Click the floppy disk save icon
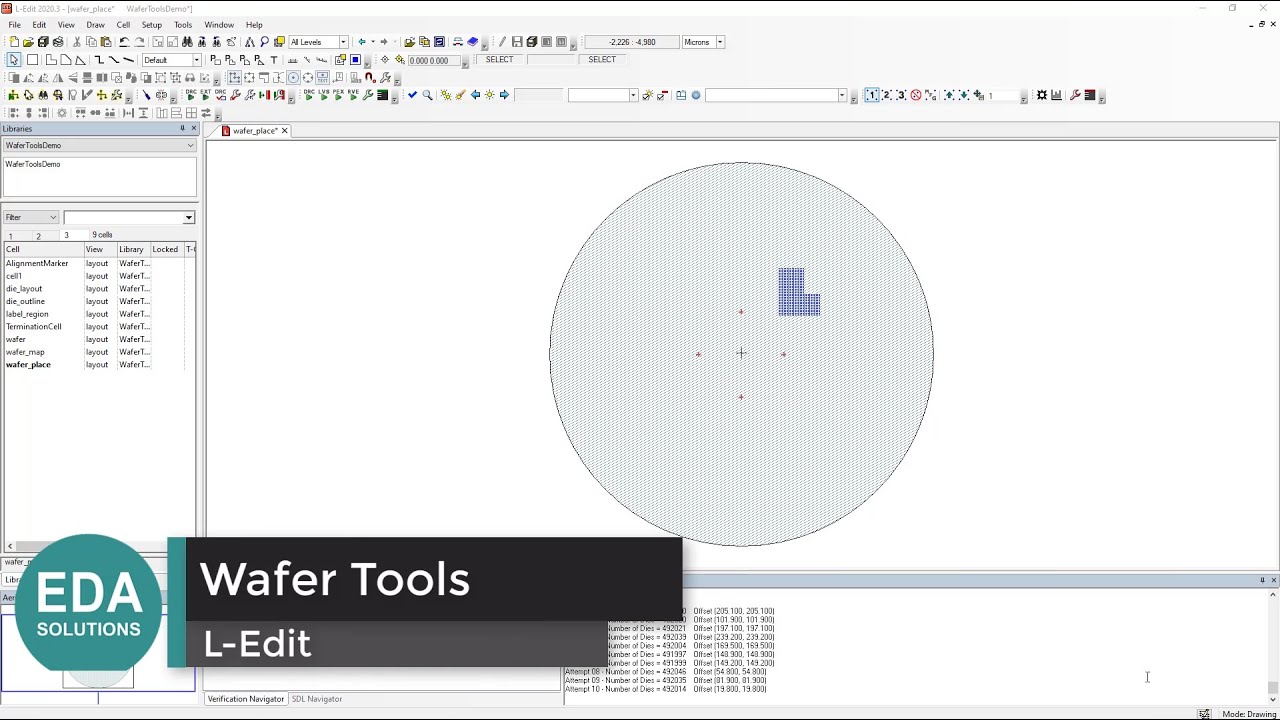1280x720 pixels. pyautogui.click(x=517, y=42)
